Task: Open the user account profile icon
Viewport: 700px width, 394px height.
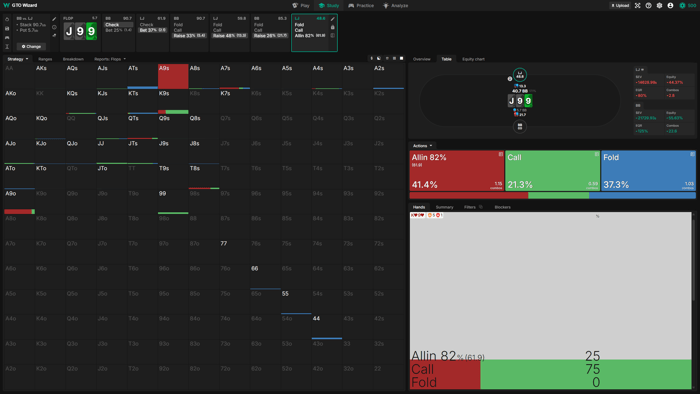Action: click(x=670, y=5)
